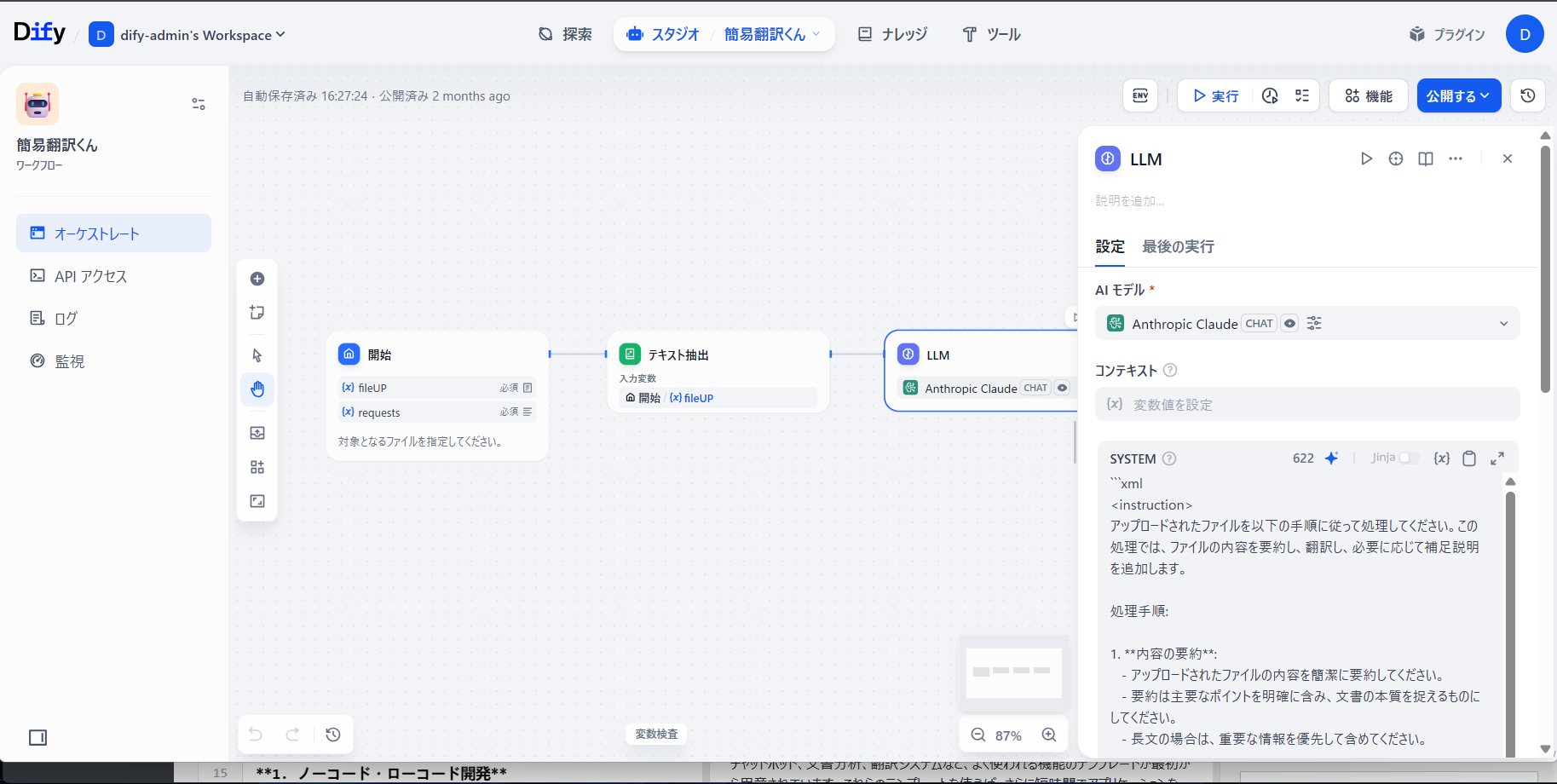
Task: Click the export image icon in toolbar
Action: 257,433
